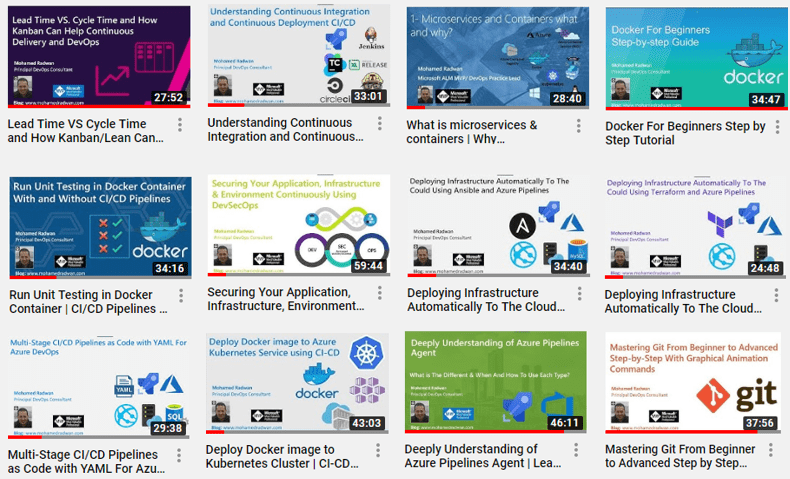
Task: Open options menu for Multi-Stage CI/CD Pipelines video
Action: coord(179,456)
